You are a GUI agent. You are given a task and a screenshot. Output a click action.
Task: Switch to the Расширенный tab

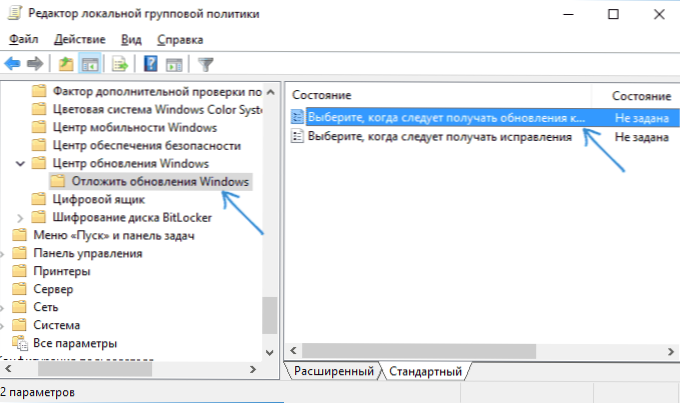pyautogui.click(x=333, y=371)
